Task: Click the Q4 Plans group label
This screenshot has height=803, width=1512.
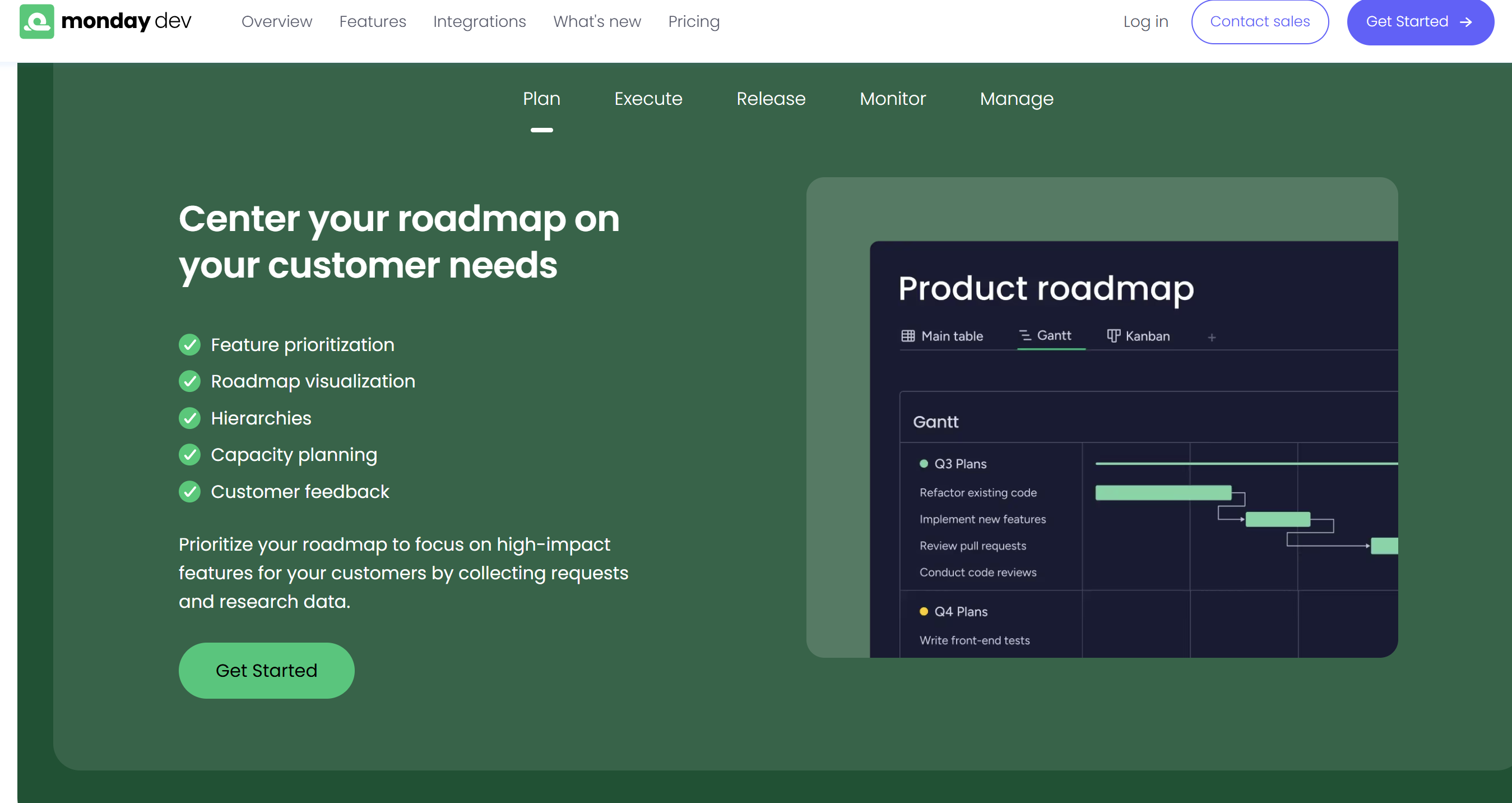Action: click(x=961, y=611)
